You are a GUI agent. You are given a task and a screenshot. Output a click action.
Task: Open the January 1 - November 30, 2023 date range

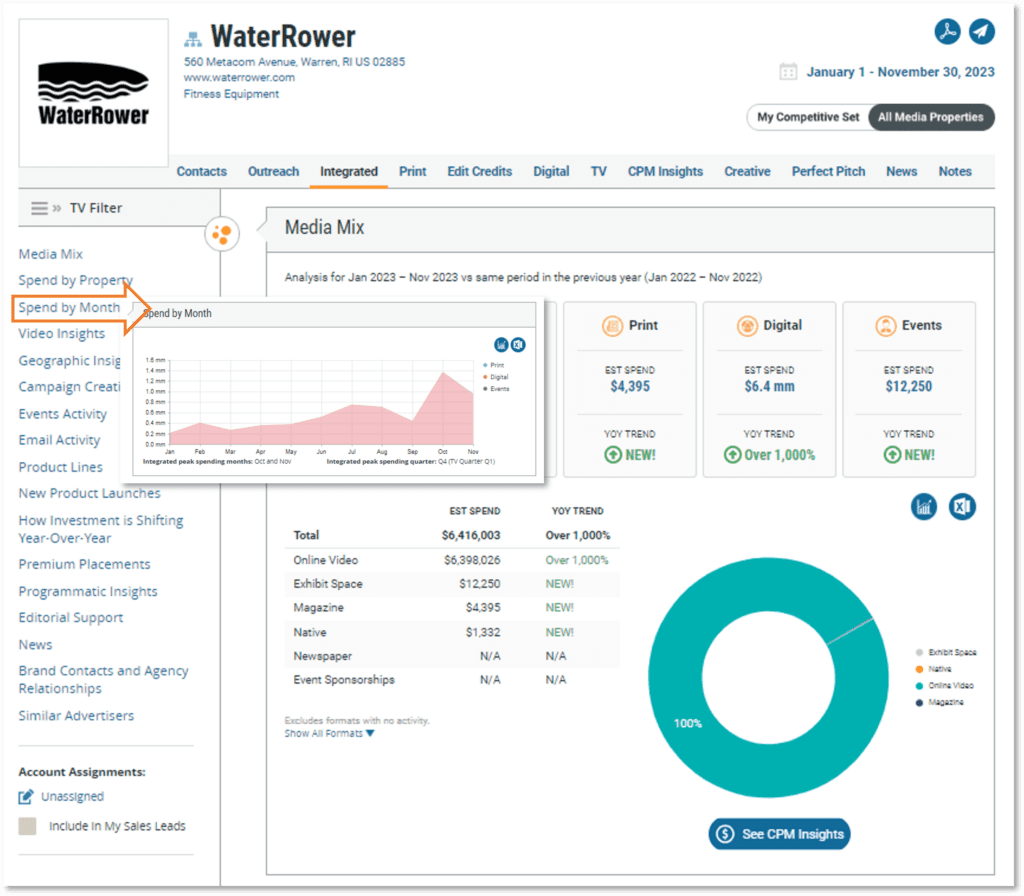coord(901,72)
